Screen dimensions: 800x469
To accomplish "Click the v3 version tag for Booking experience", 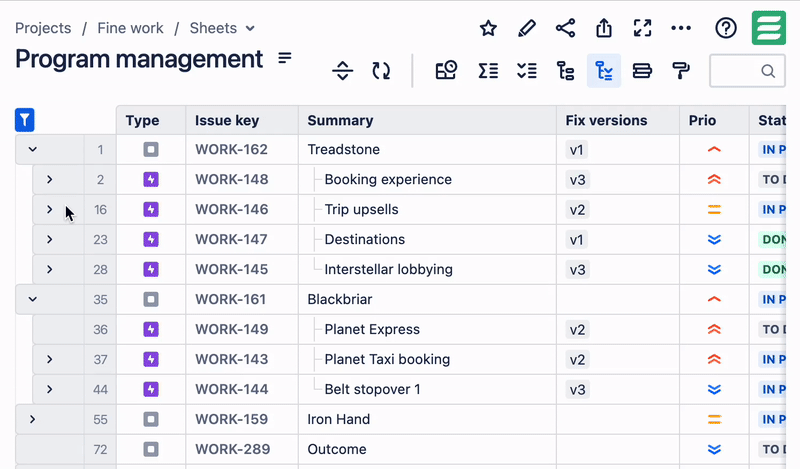I will tap(578, 180).
